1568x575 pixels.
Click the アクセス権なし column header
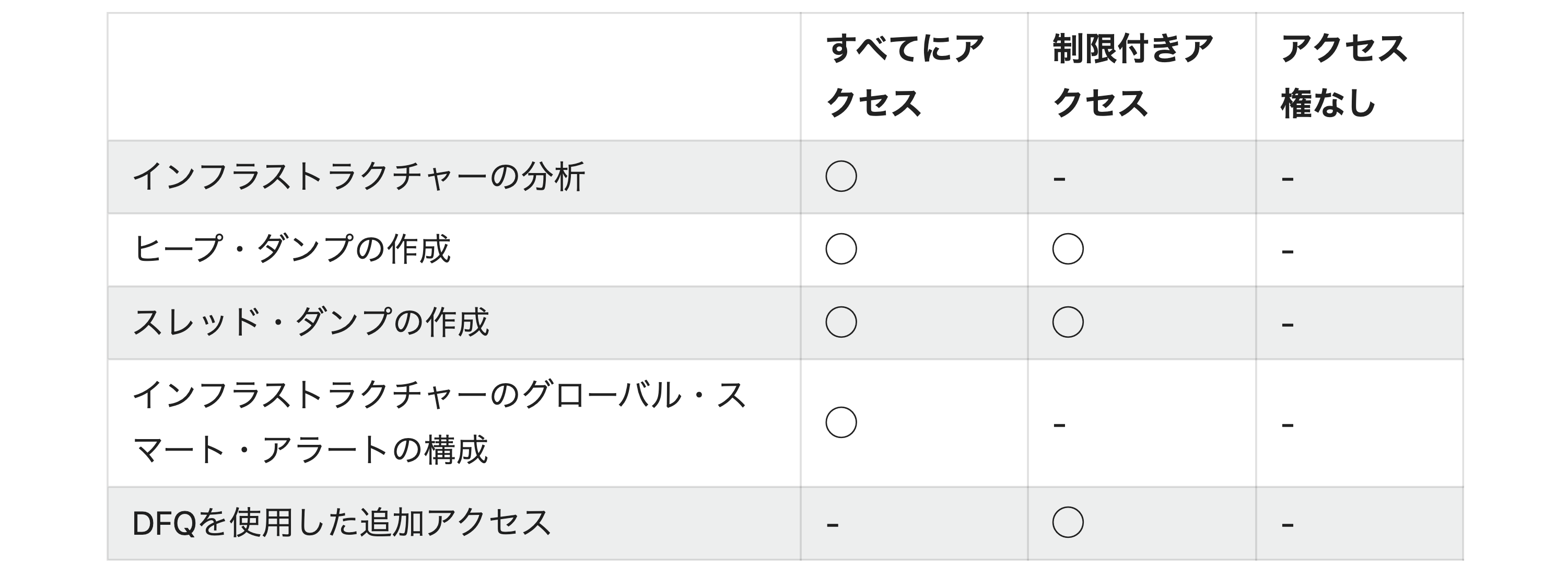[1343, 75]
